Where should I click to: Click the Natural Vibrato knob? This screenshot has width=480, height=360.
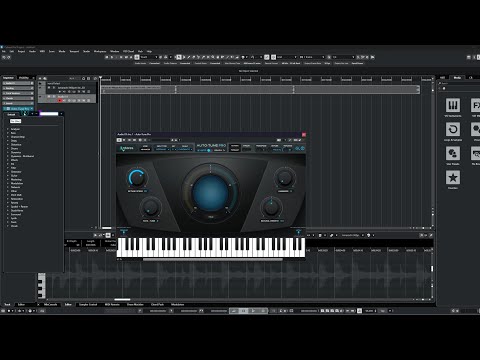pyautogui.click(x=271, y=207)
